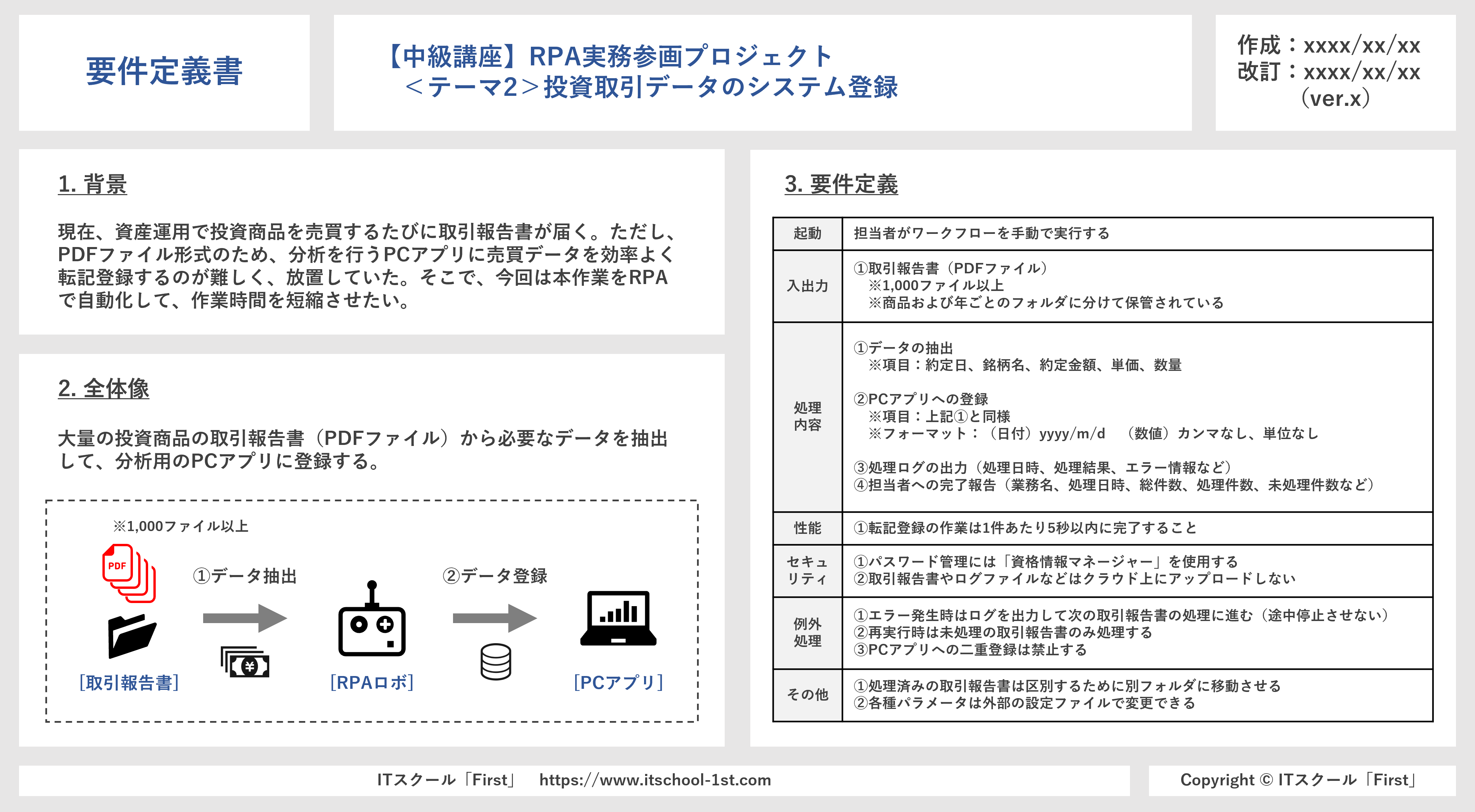Click ③処理ログの出力 line
Screen dimensions: 1475x812
1043,467
